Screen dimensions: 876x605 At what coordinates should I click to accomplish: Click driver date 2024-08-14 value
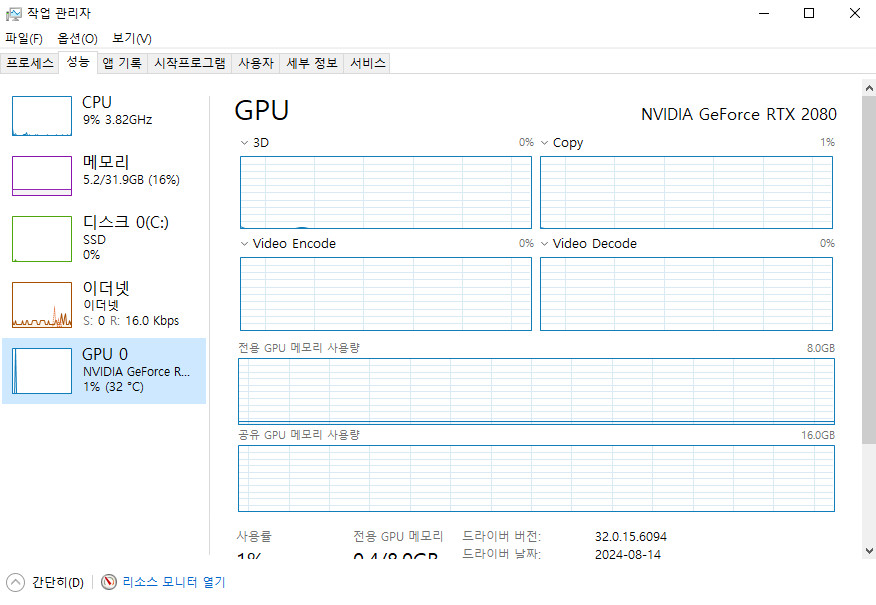[627, 554]
